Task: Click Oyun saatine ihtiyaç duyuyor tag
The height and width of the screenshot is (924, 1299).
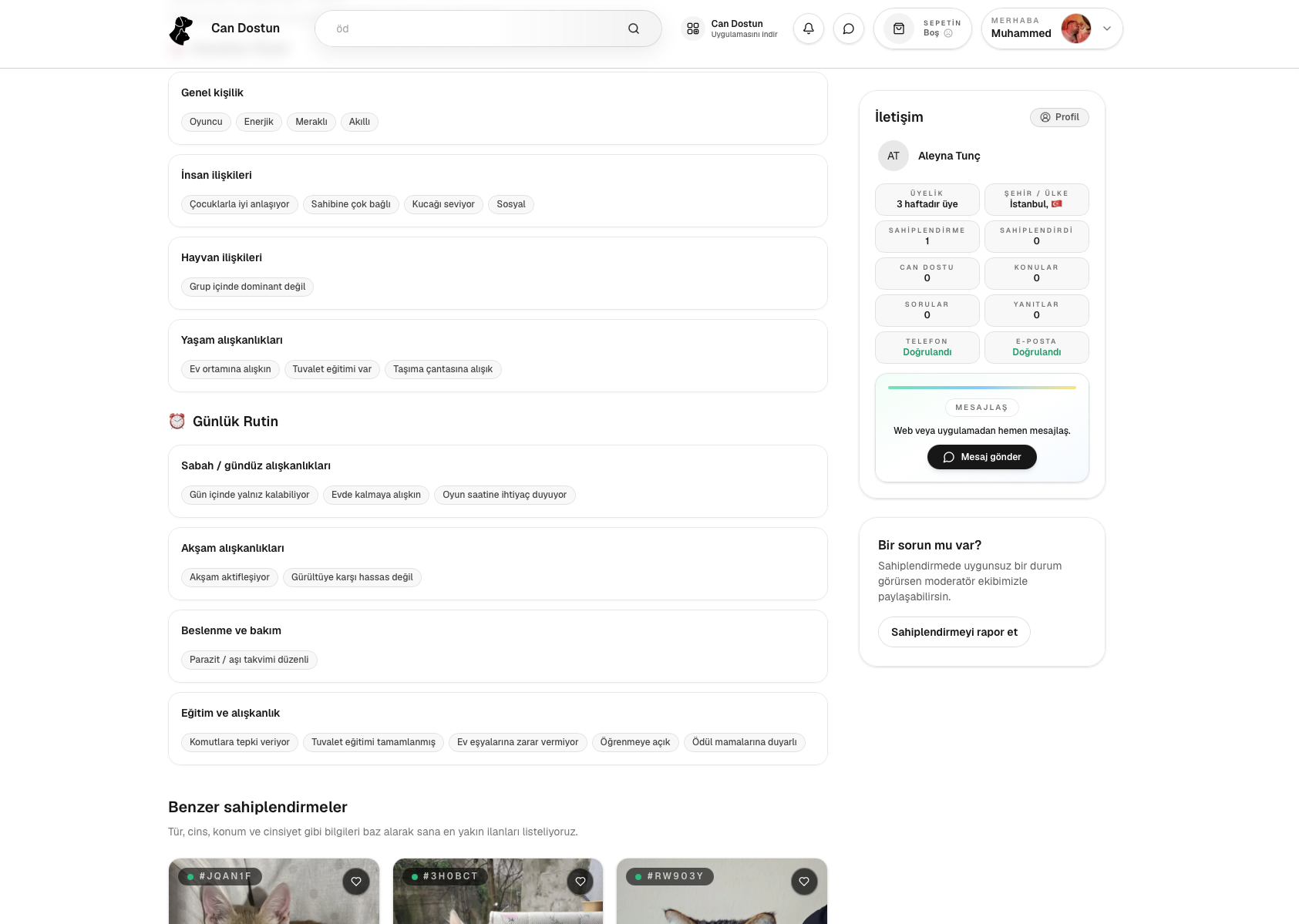Action: click(505, 495)
